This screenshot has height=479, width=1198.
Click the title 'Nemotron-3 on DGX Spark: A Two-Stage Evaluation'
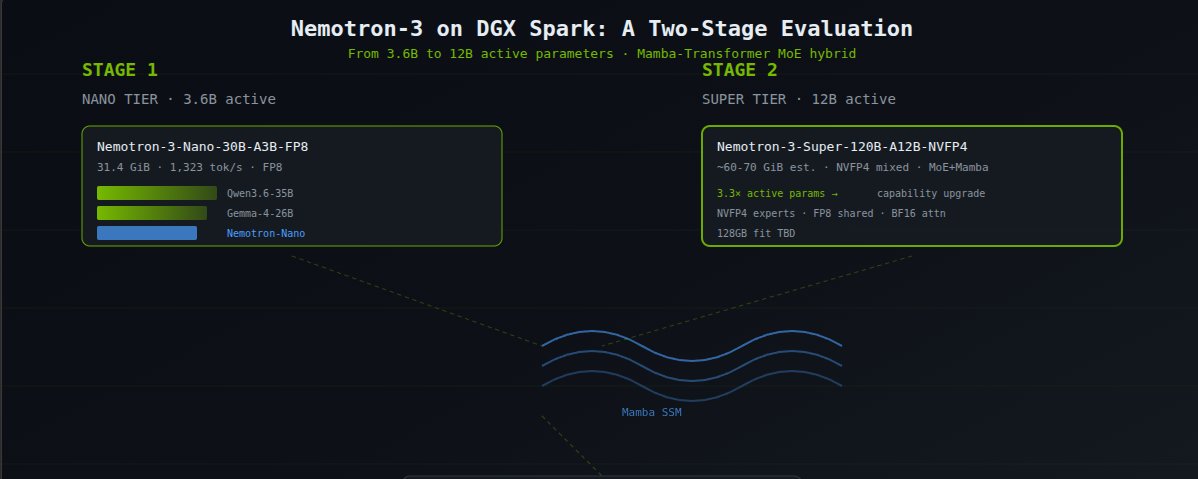(601, 29)
